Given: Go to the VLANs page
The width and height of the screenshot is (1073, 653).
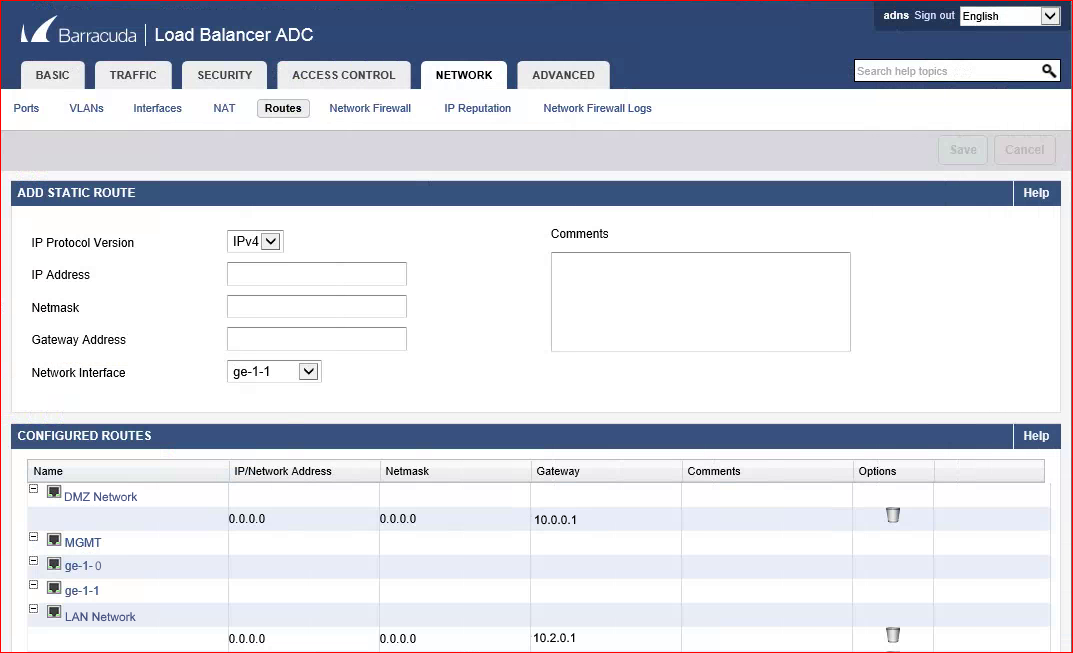Looking at the screenshot, I should [x=86, y=108].
